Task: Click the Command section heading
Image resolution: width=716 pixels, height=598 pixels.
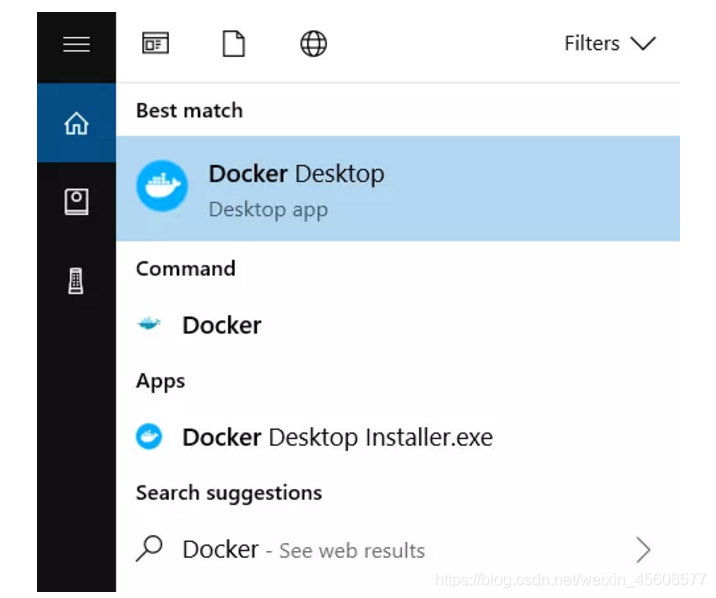Action: point(186,268)
